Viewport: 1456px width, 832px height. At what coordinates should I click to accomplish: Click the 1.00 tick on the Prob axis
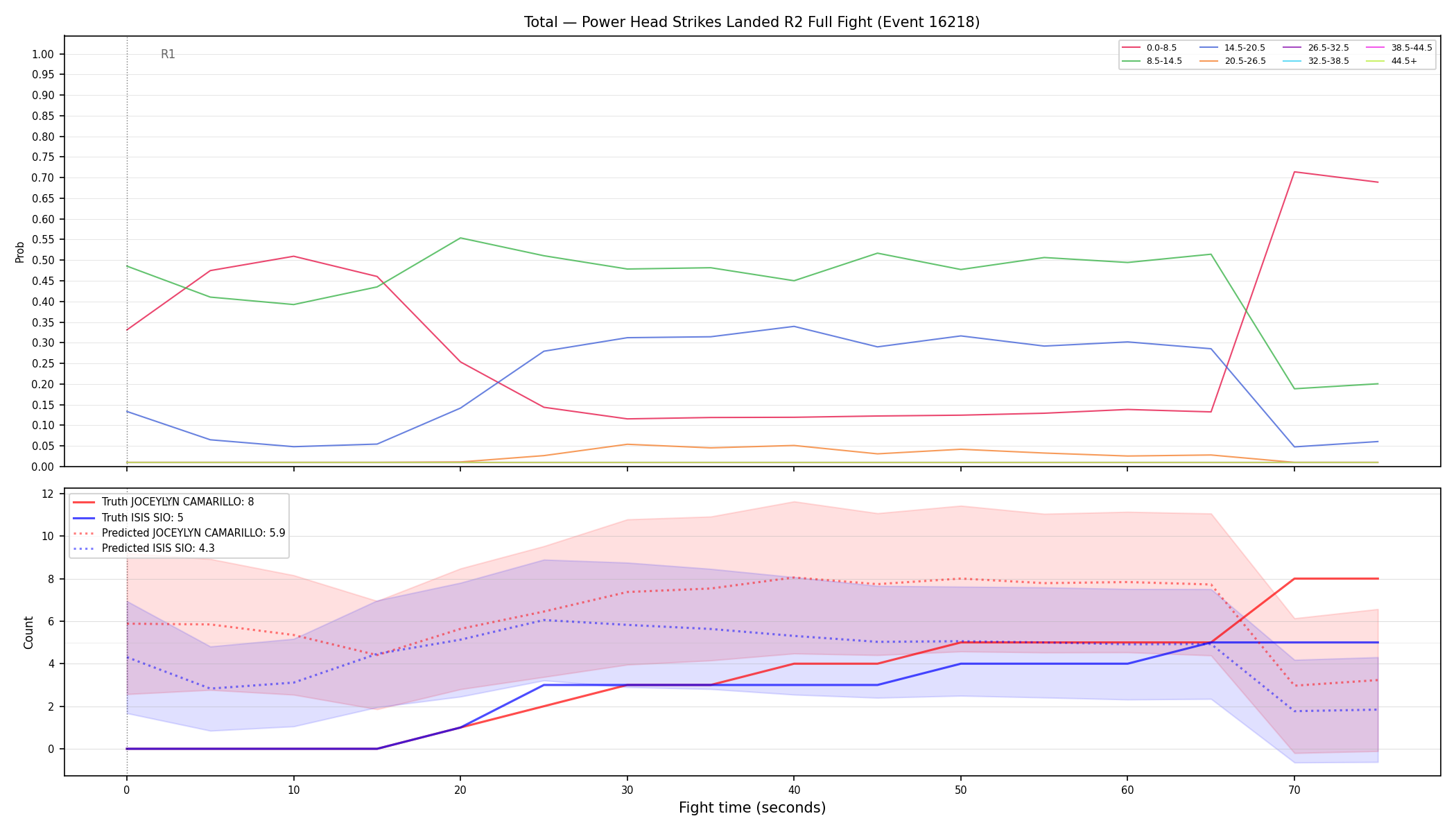[43, 54]
